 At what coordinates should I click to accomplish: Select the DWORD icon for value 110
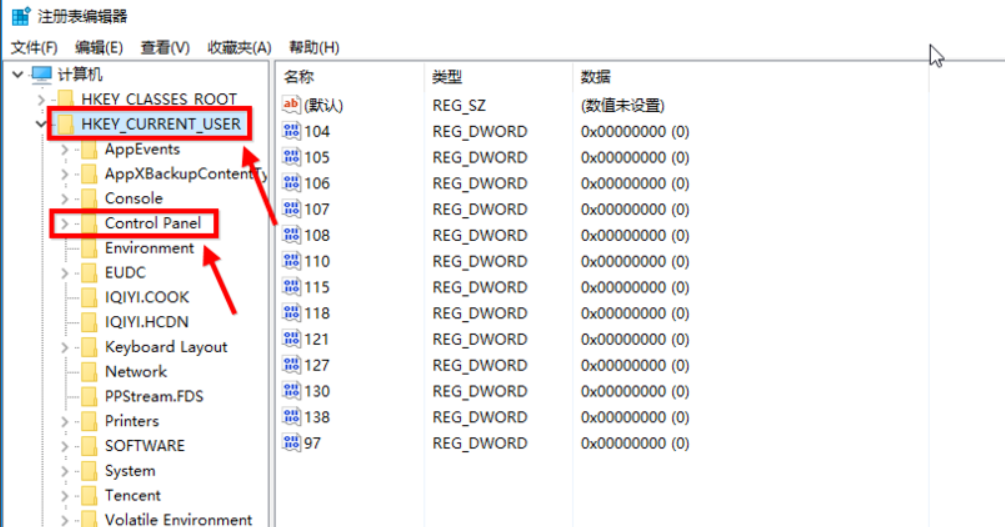tap(292, 261)
